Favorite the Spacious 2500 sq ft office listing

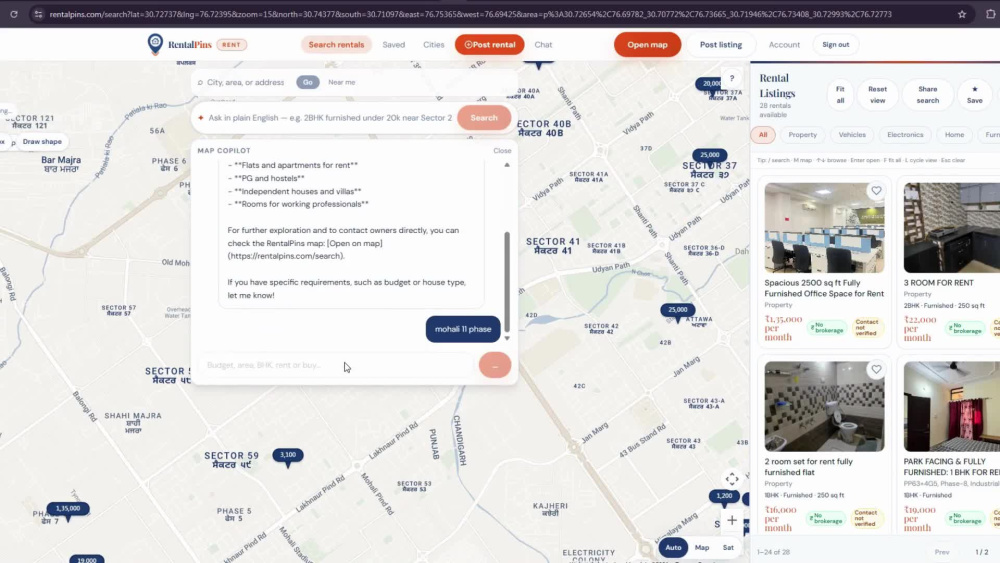point(876,191)
